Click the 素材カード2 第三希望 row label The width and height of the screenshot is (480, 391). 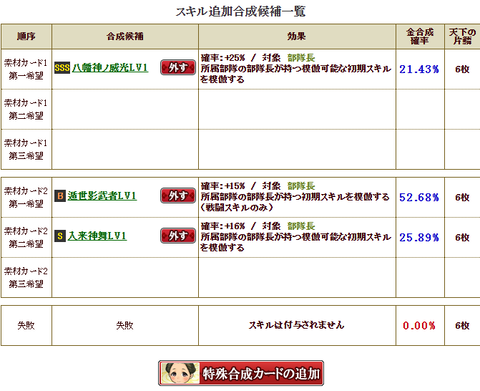pos(26,278)
